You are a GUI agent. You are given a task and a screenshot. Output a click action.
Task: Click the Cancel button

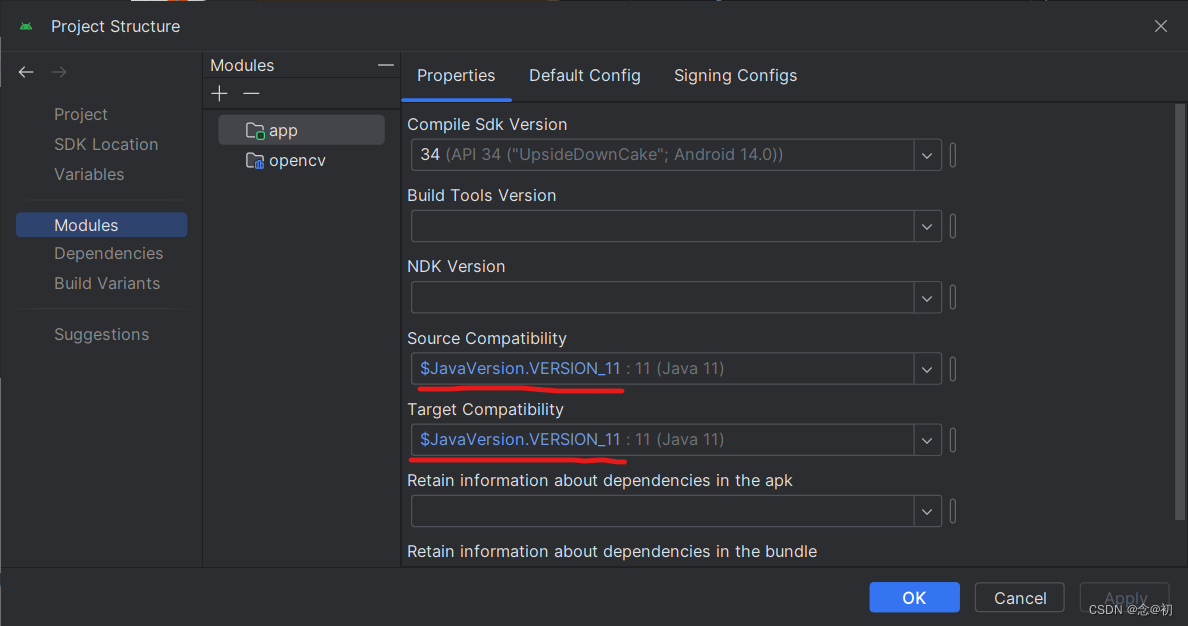1019,597
